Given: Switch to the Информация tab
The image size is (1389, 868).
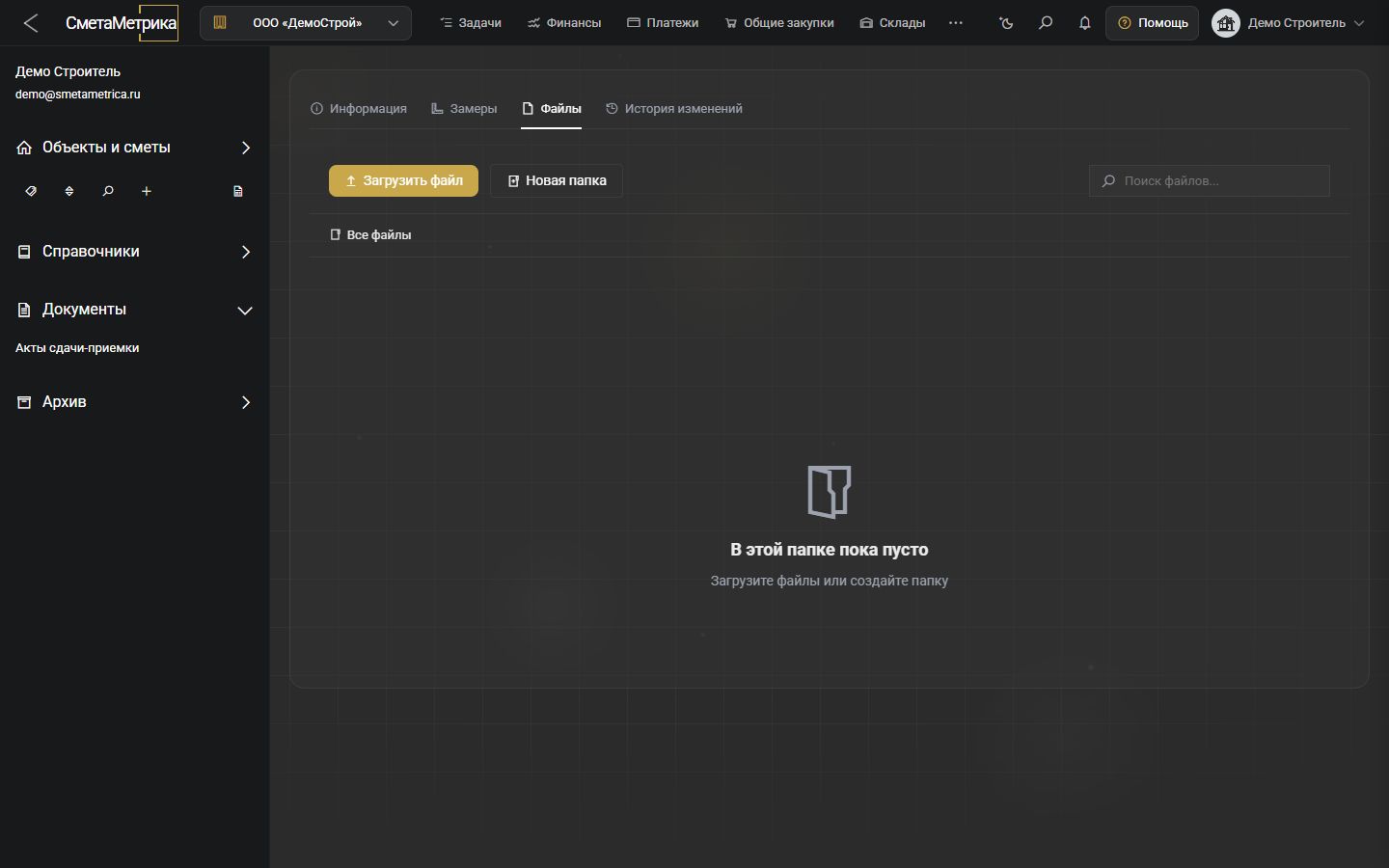Looking at the screenshot, I should pyautogui.click(x=359, y=109).
